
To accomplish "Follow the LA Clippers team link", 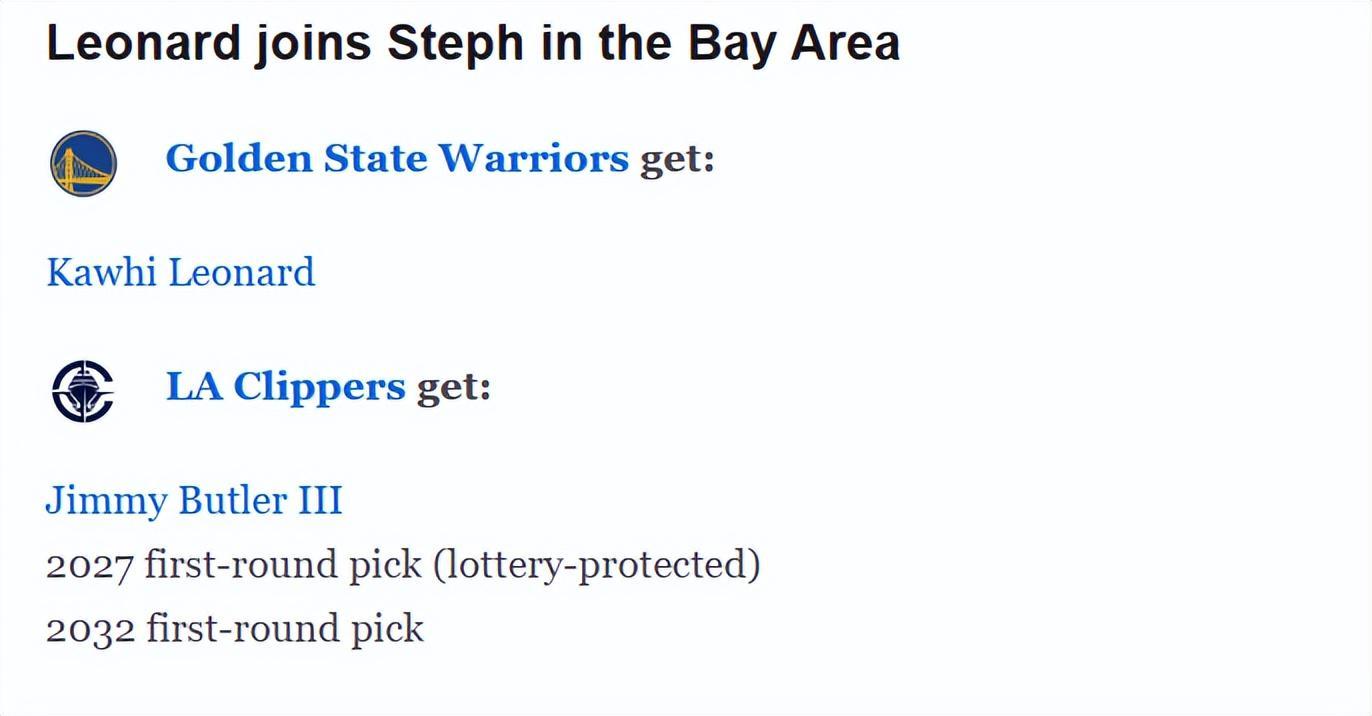I will pyautogui.click(x=285, y=387).
